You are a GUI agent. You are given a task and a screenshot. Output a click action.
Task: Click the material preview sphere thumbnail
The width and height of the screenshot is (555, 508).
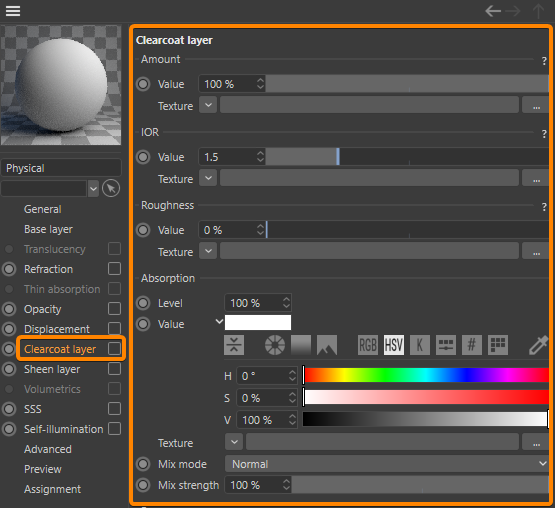61,85
